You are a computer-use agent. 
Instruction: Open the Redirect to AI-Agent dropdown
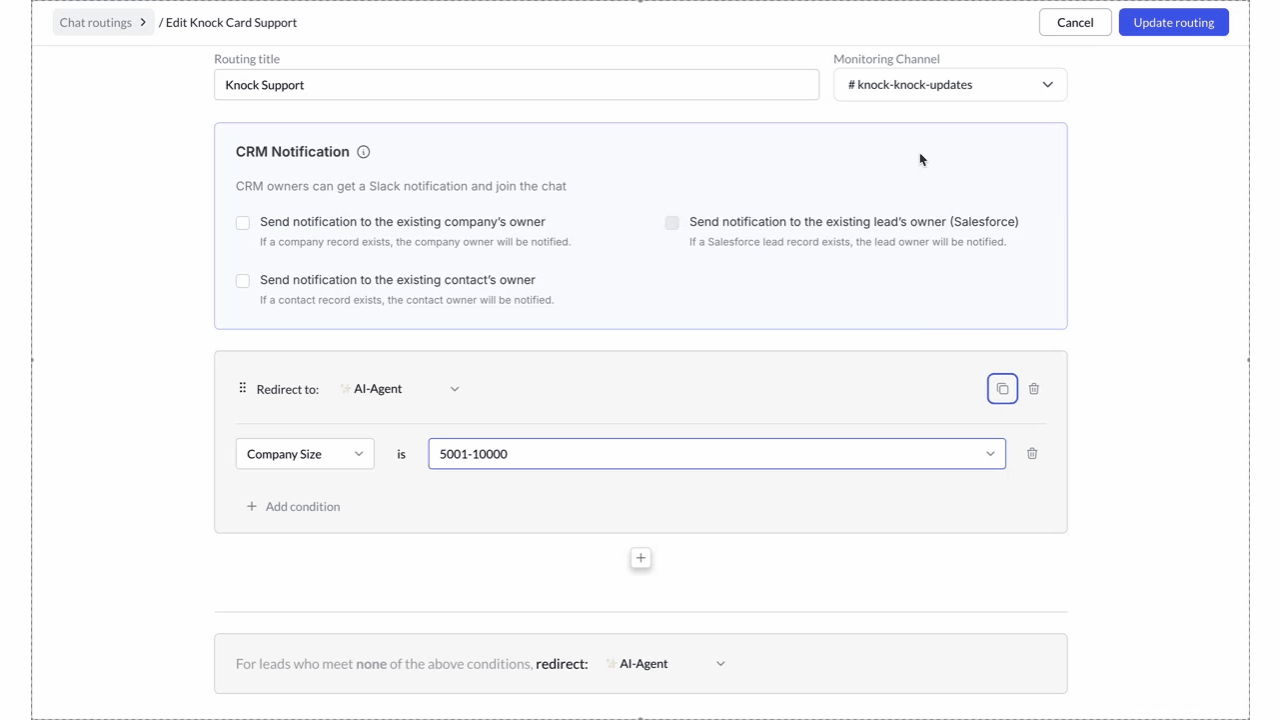[400, 389]
